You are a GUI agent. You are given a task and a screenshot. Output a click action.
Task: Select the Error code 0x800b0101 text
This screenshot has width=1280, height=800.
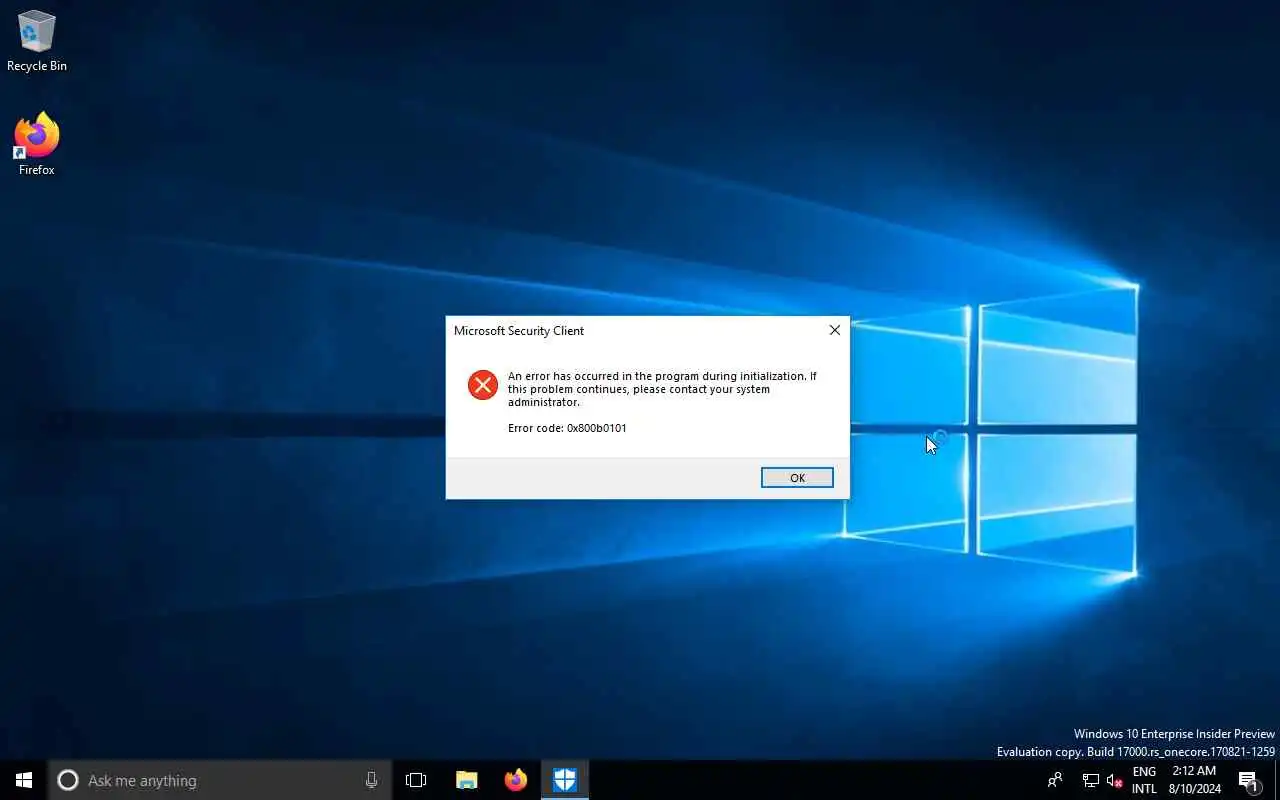[x=567, y=428]
